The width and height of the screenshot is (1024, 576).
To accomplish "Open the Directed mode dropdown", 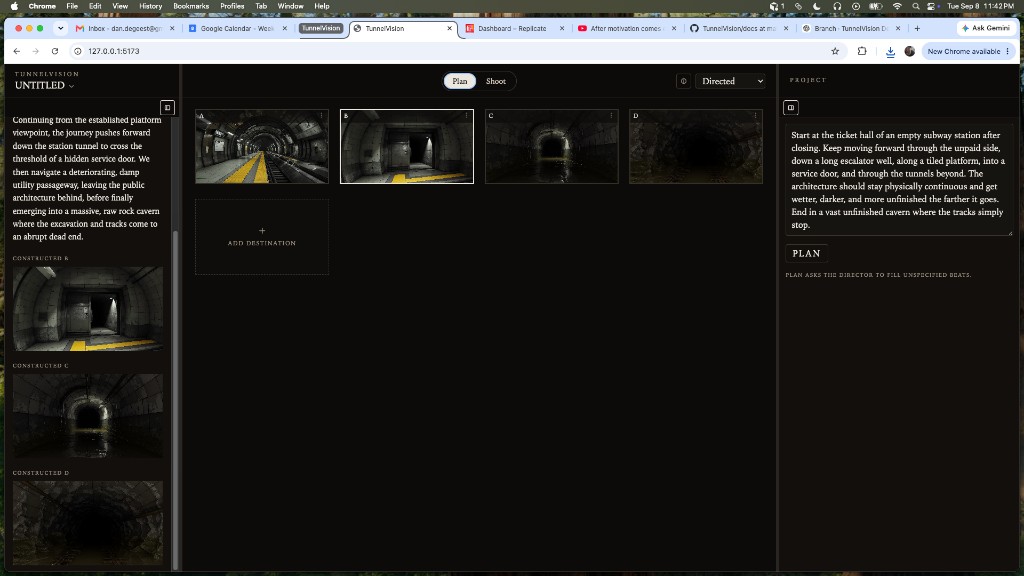I will [x=731, y=81].
